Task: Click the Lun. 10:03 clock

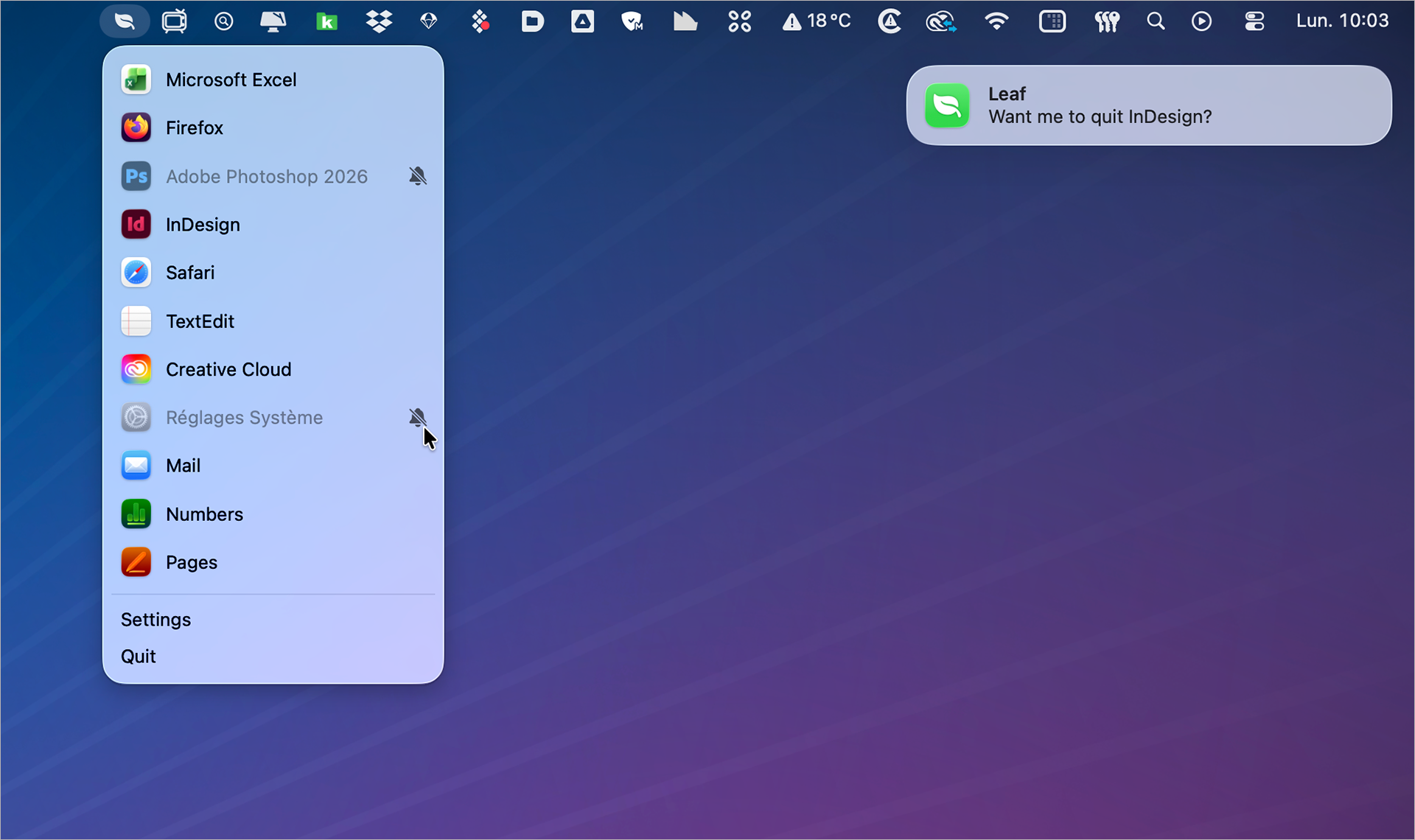Action: (1342, 21)
